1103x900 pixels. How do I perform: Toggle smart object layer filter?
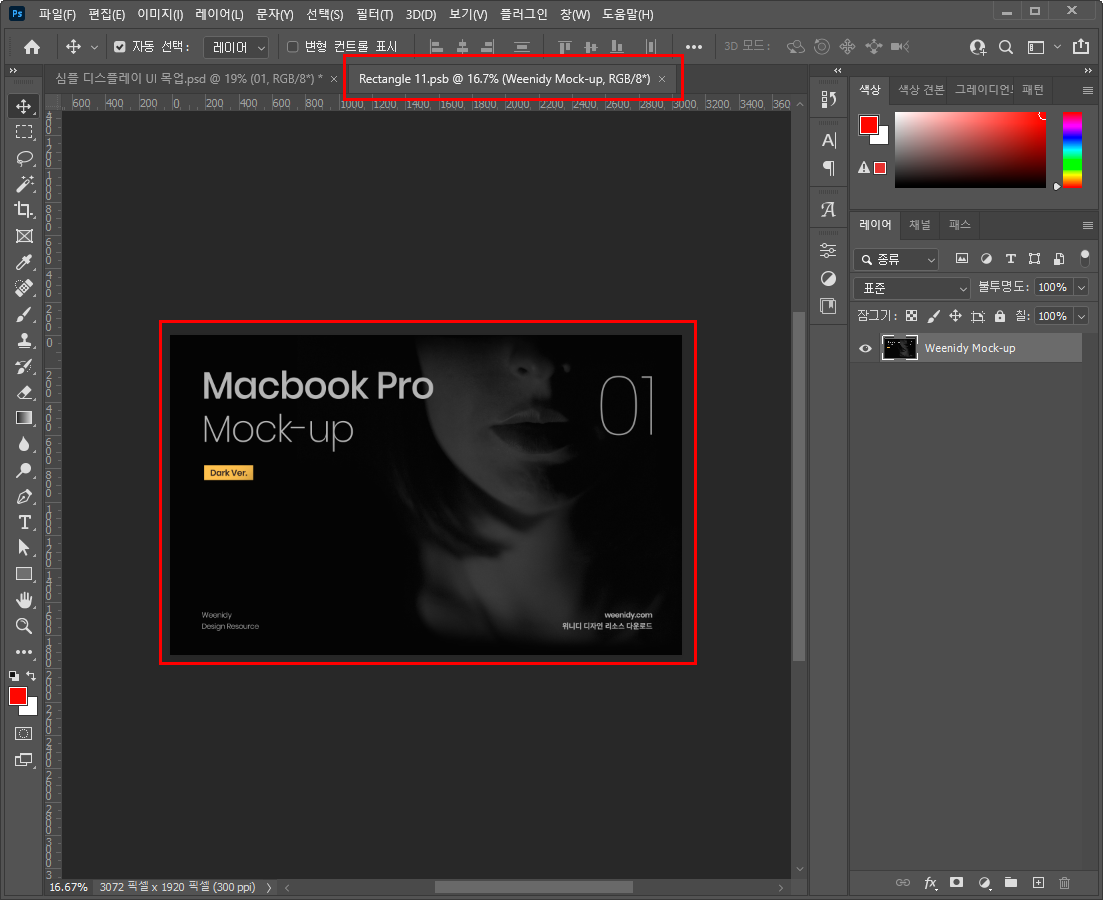pyautogui.click(x=1059, y=258)
